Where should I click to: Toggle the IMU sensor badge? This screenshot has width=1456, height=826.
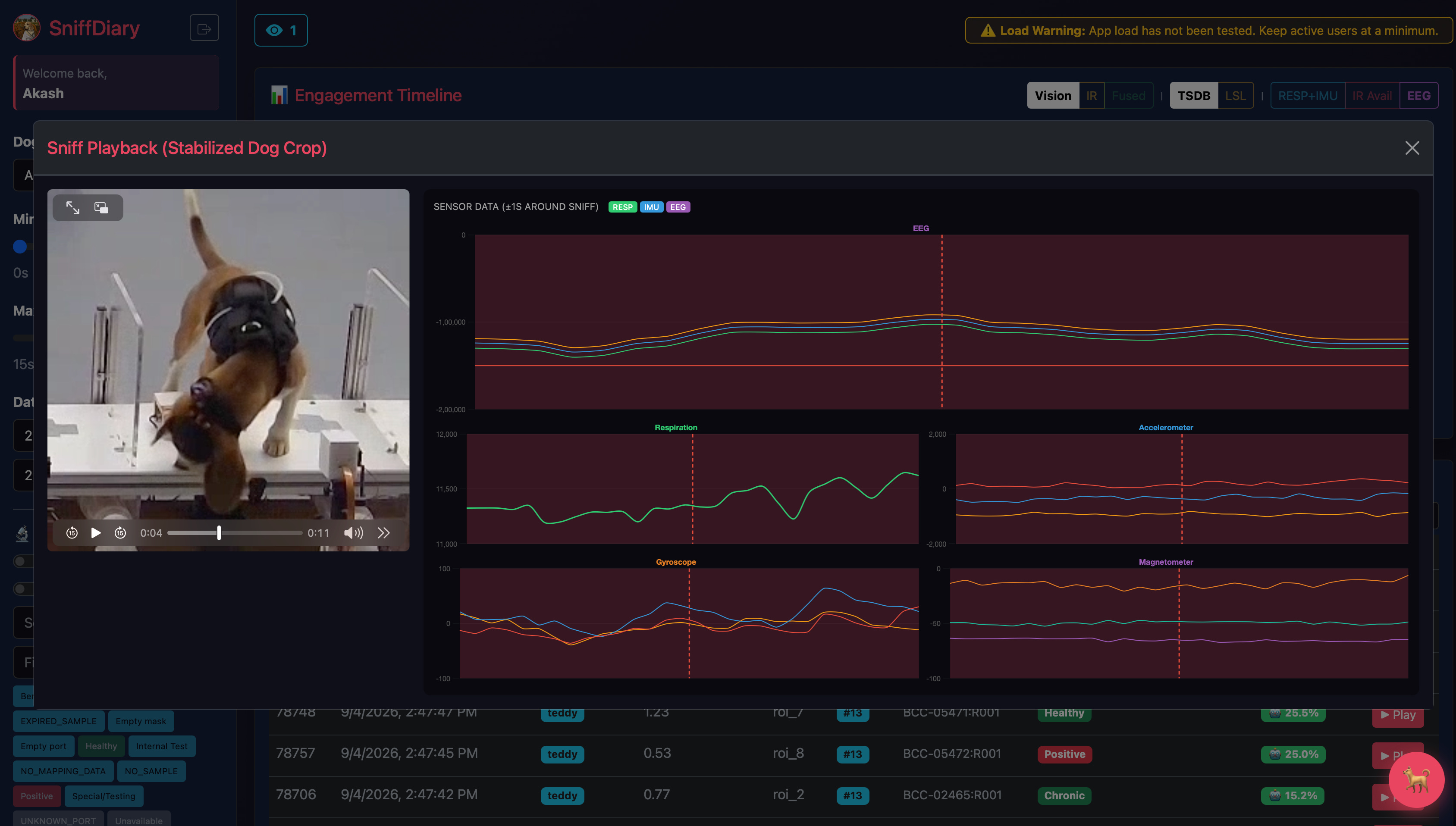(651, 207)
